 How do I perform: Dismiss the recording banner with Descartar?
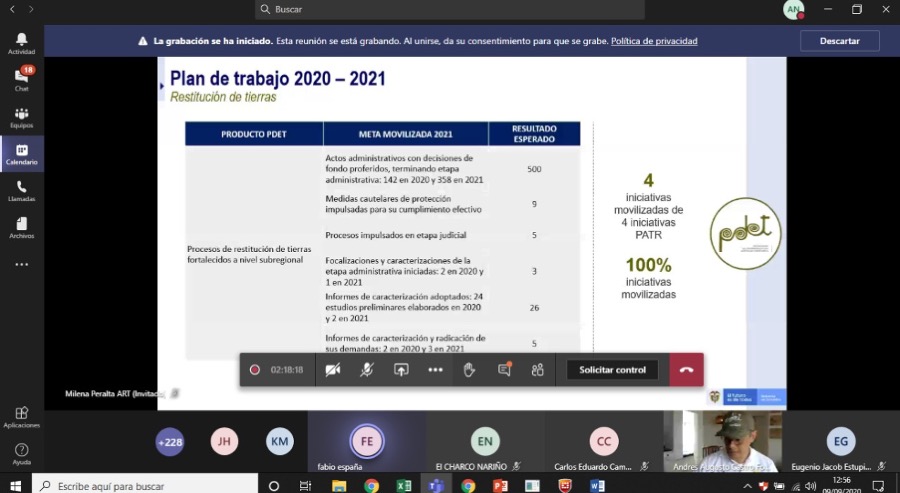click(839, 41)
